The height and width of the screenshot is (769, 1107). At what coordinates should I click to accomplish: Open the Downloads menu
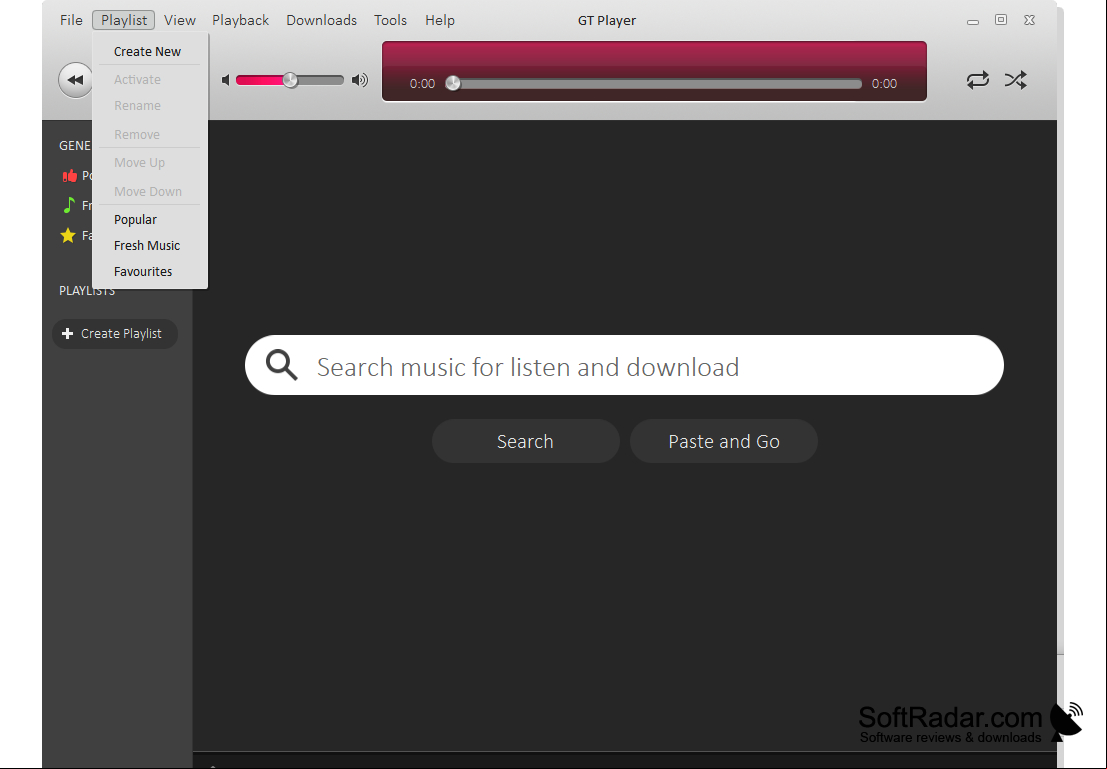point(321,20)
